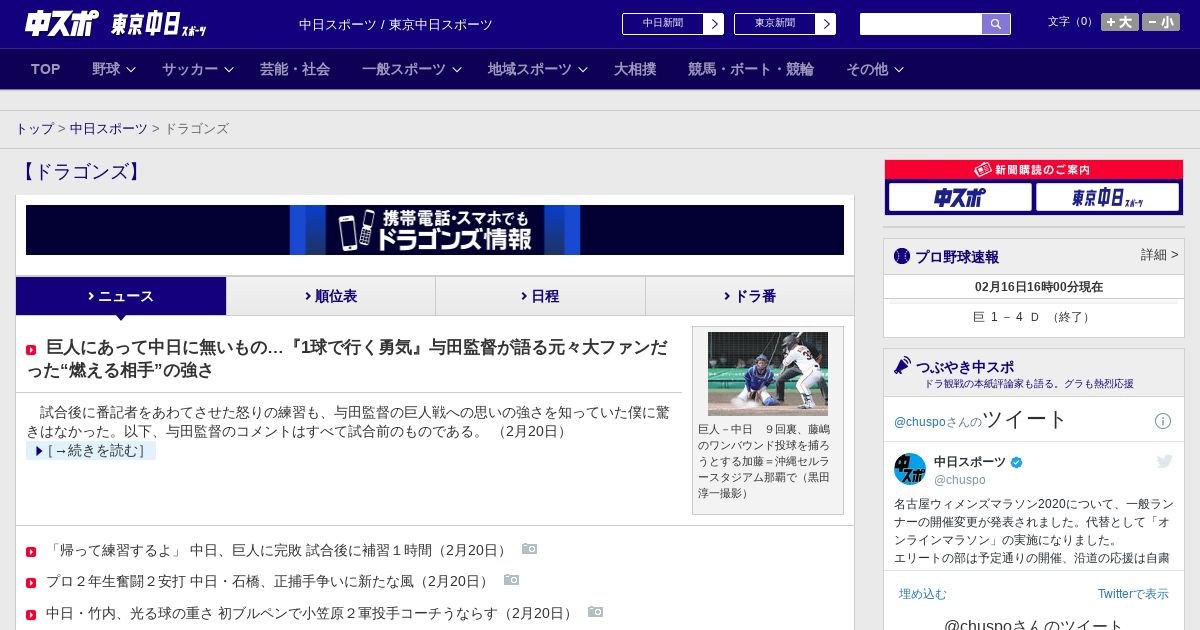This screenshot has width=1200, height=630.
Task: Open the 野球 menu
Action: pos(106,69)
